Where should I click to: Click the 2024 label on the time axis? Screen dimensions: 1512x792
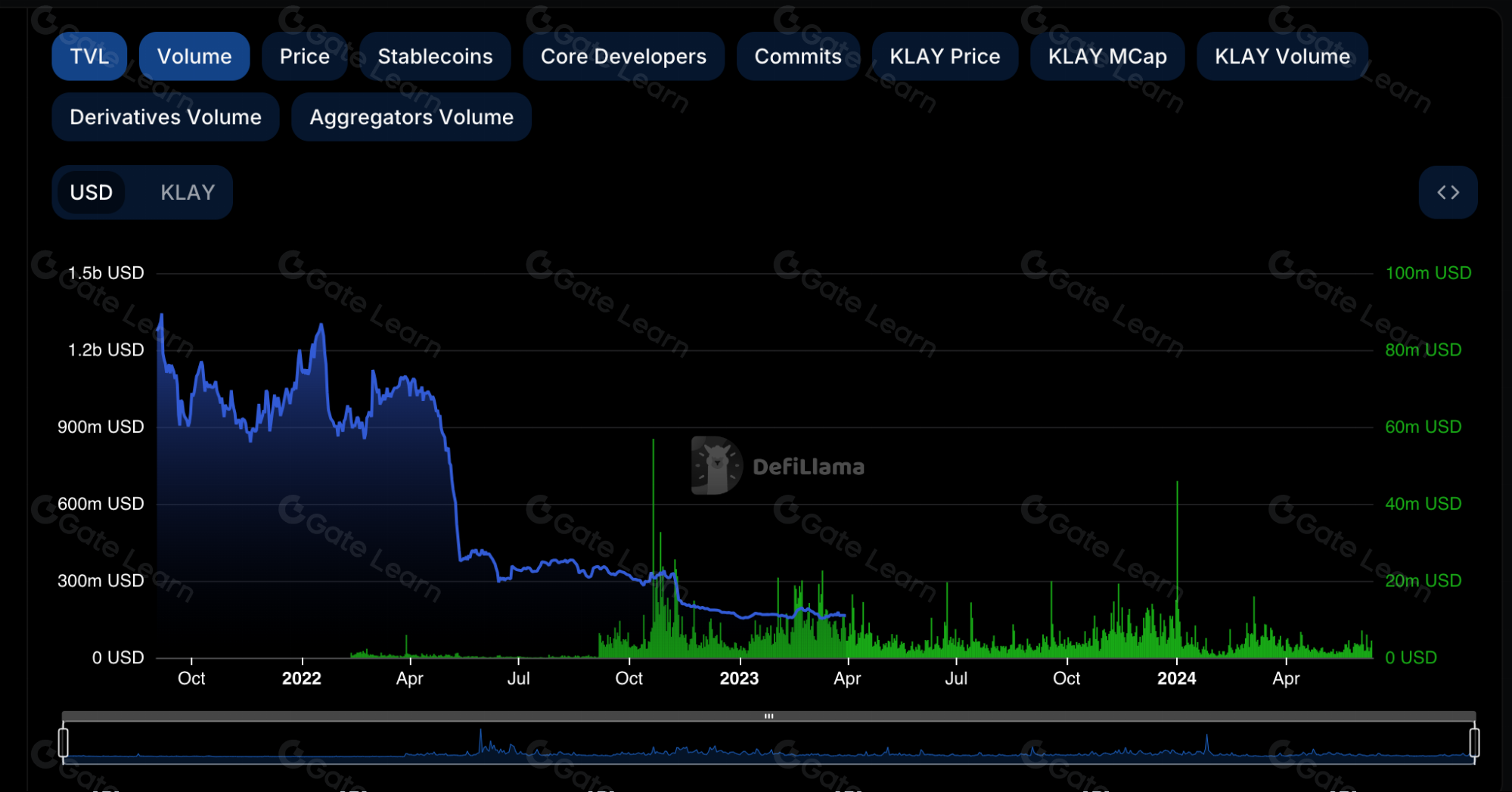pyautogui.click(x=1176, y=679)
